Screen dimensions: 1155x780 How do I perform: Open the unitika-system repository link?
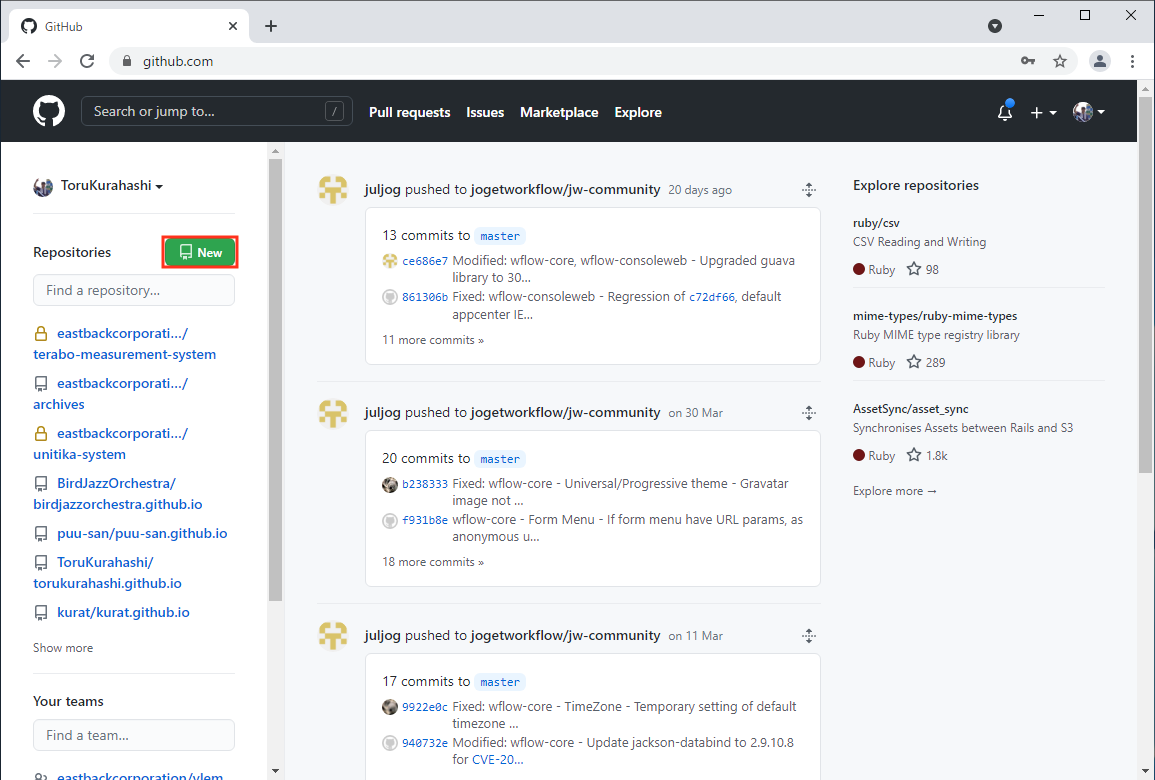tap(110, 444)
